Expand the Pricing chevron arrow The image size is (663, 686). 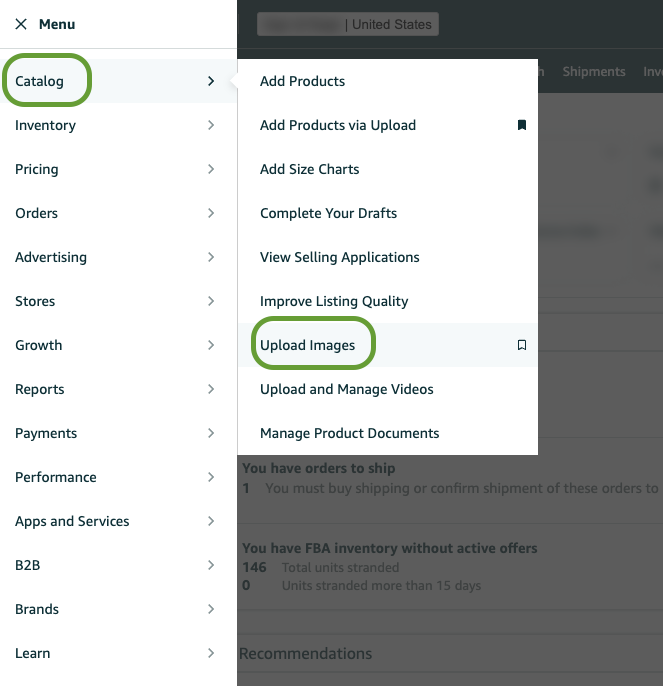click(211, 169)
